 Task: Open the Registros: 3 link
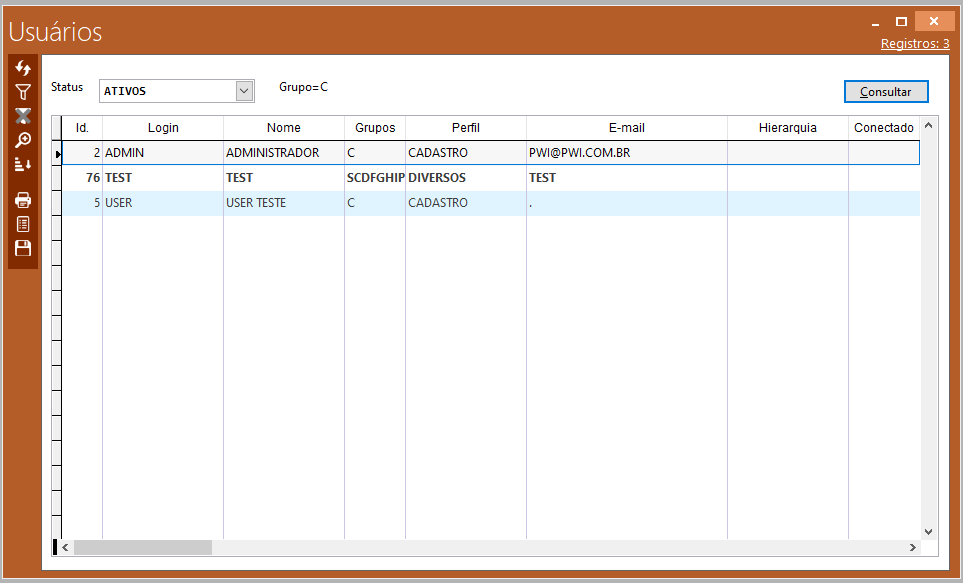point(915,44)
